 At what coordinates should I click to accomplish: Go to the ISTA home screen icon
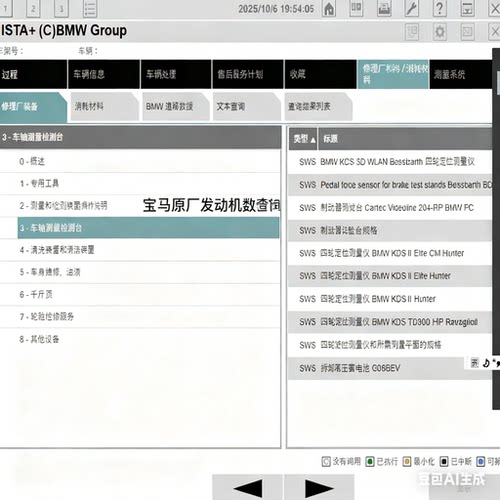coord(329,9)
